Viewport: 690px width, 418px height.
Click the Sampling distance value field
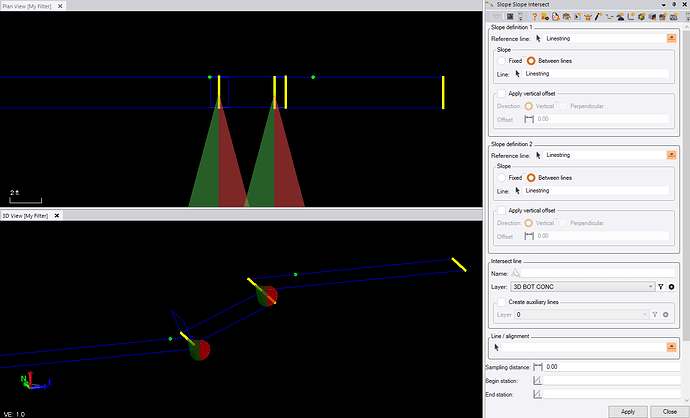612,367
